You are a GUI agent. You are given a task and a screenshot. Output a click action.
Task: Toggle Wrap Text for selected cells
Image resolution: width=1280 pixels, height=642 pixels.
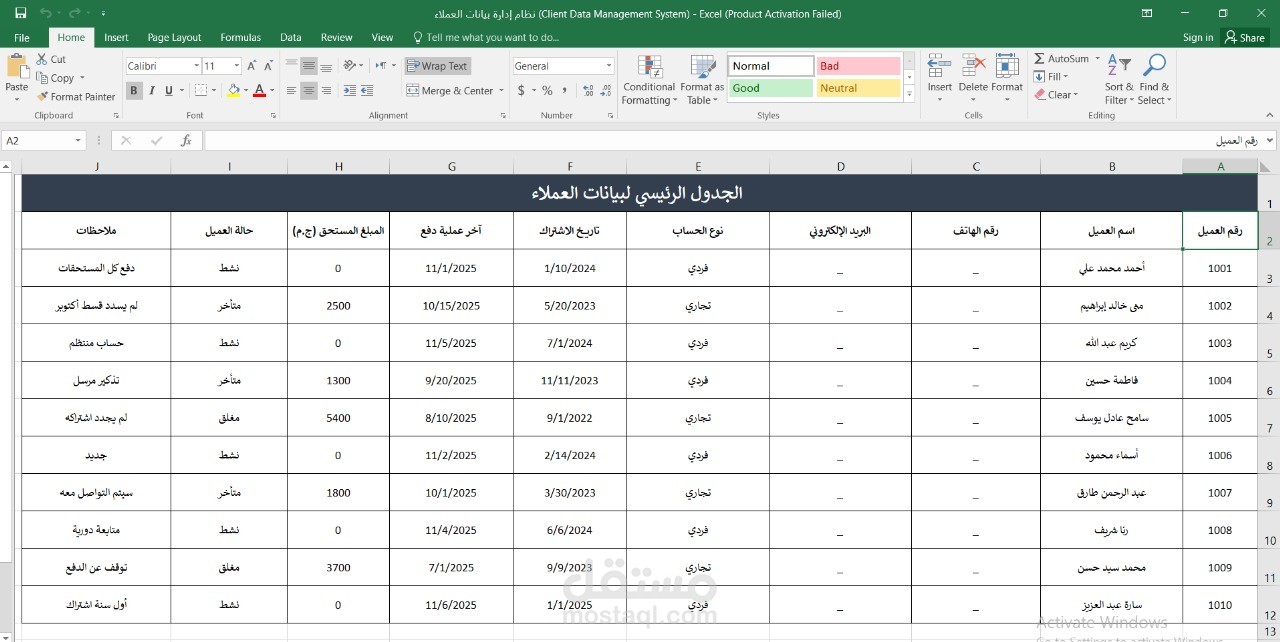click(437, 65)
